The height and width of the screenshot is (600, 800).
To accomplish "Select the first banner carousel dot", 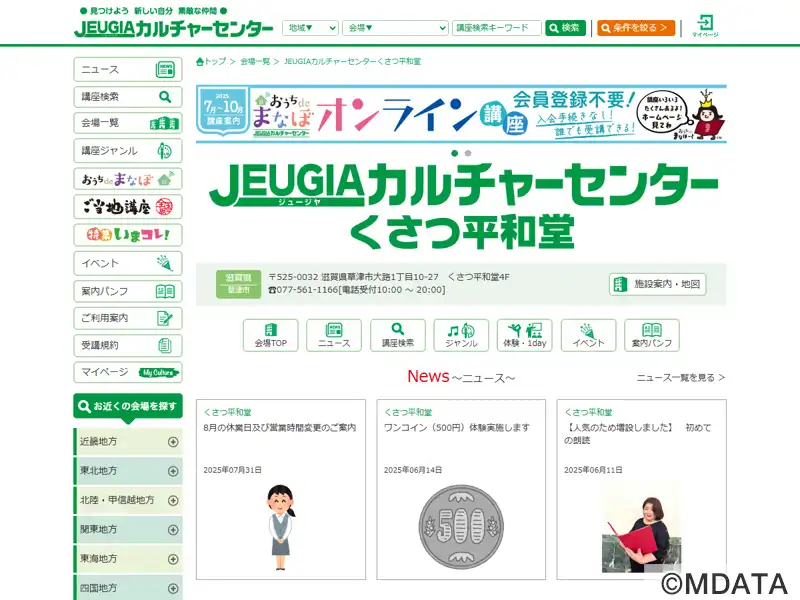I will [455, 153].
